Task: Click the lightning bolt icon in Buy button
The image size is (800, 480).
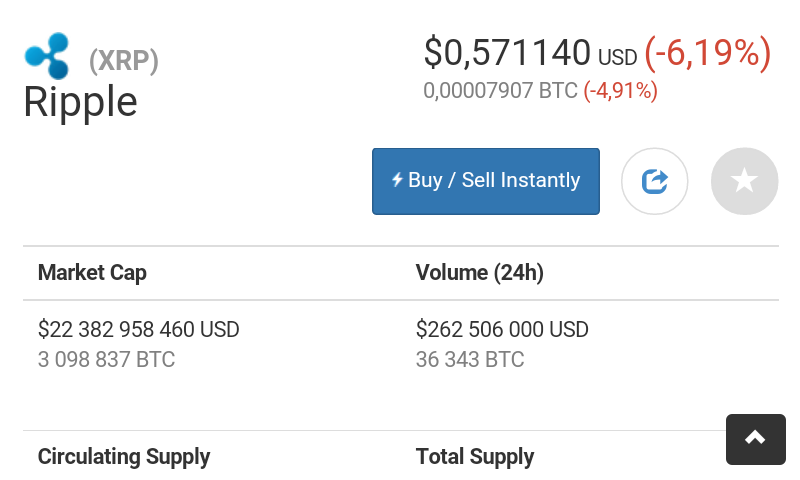Action: 397,180
